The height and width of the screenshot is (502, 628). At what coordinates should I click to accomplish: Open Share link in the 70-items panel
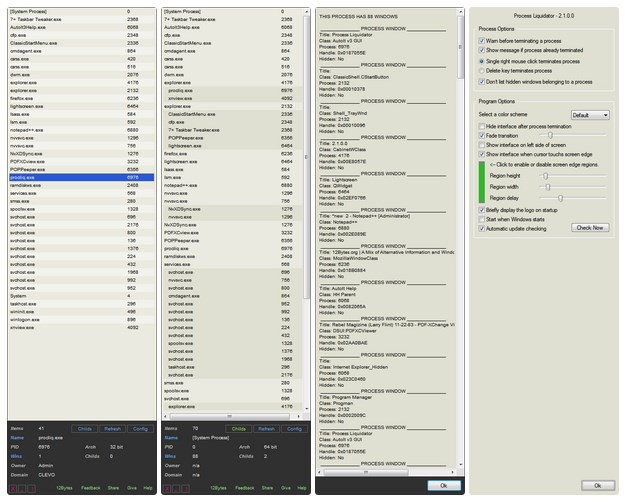pyautogui.click(x=267, y=488)
